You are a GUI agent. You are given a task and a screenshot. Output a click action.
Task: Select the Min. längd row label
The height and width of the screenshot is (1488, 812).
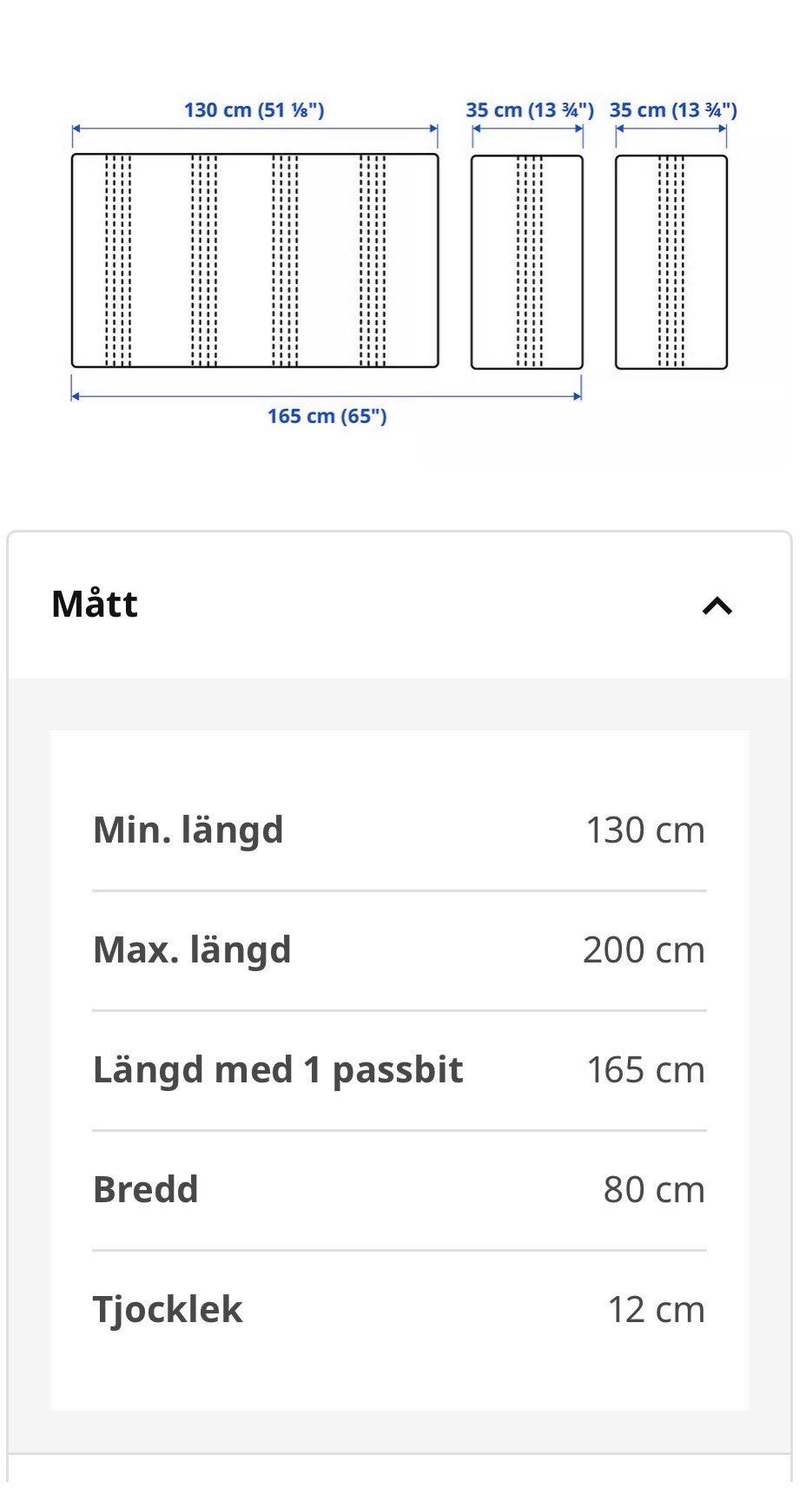[x=188, y=830]
